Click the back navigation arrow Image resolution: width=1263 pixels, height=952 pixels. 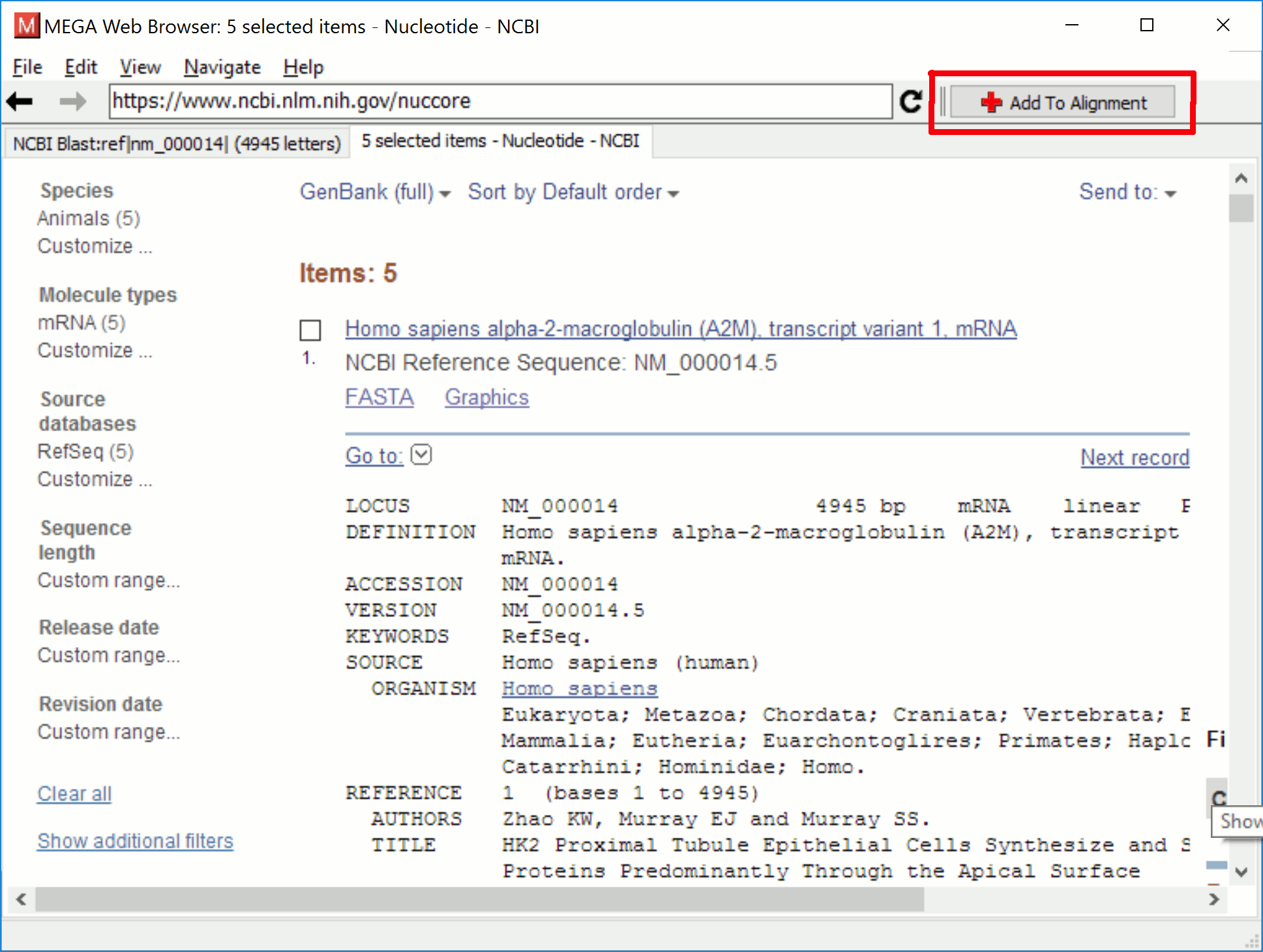click(x=20, y=101)
